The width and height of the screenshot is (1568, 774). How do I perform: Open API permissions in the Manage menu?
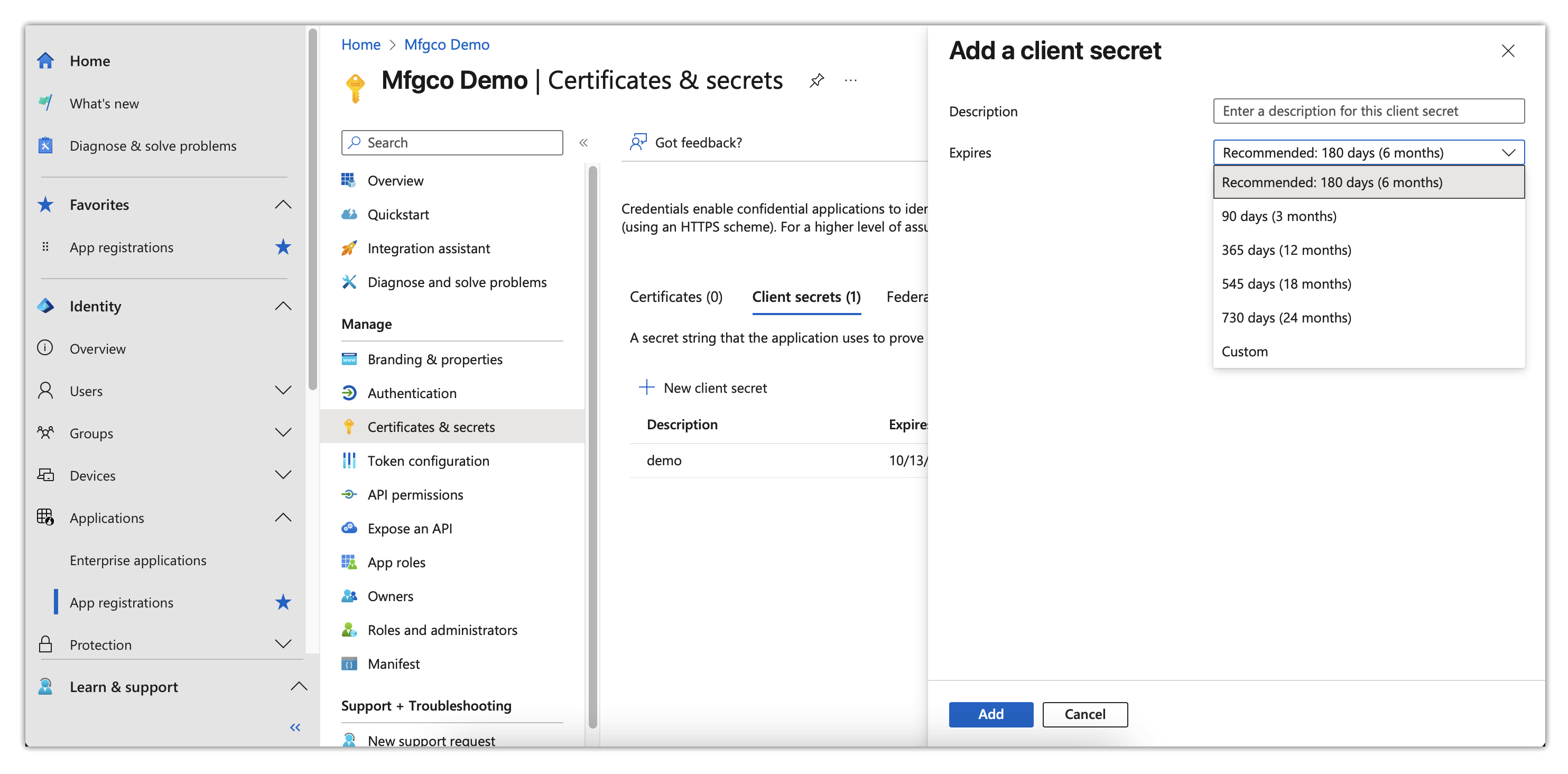[x=415, y=494]
